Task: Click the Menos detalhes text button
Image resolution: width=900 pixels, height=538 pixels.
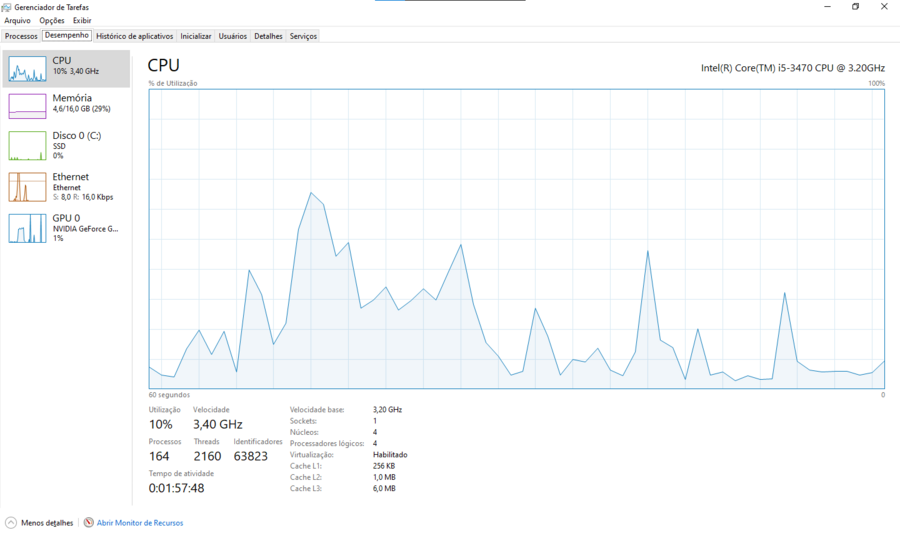Action: pyautogui.click(x=47, y=523)
